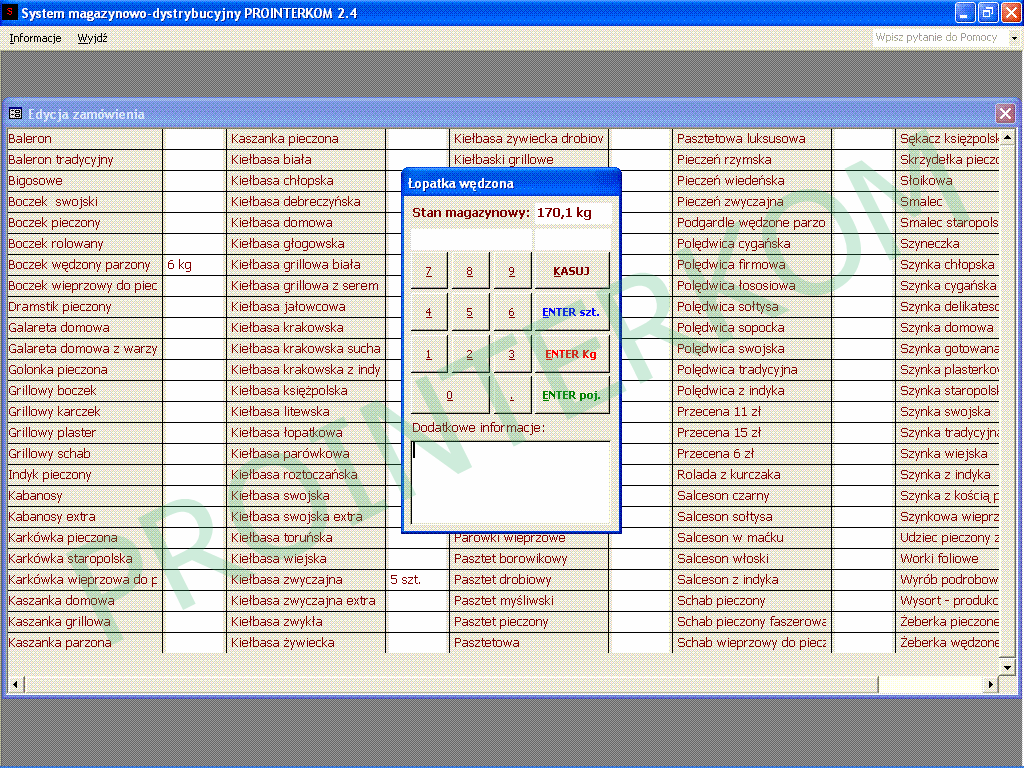Click the horizontal scrollbar right arrow
The height and width of the screenshot is (768, 1024).
click(991, 685)
